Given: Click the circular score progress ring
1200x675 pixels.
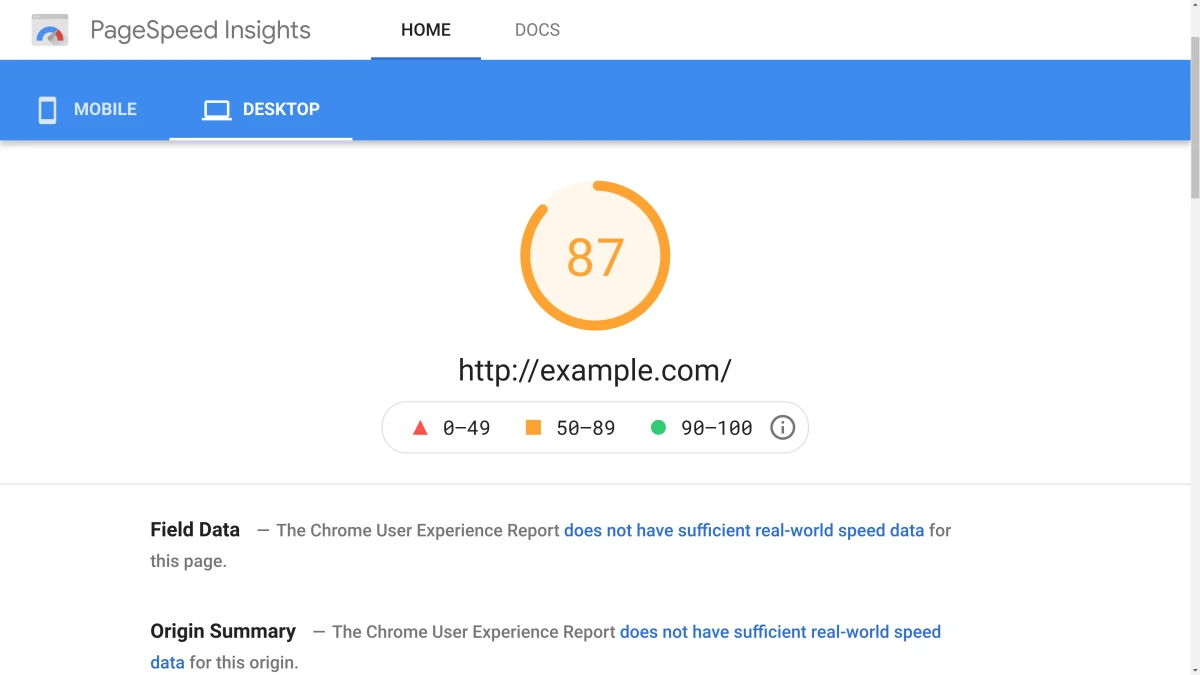Looking at the screenshot, I should 594,183.
